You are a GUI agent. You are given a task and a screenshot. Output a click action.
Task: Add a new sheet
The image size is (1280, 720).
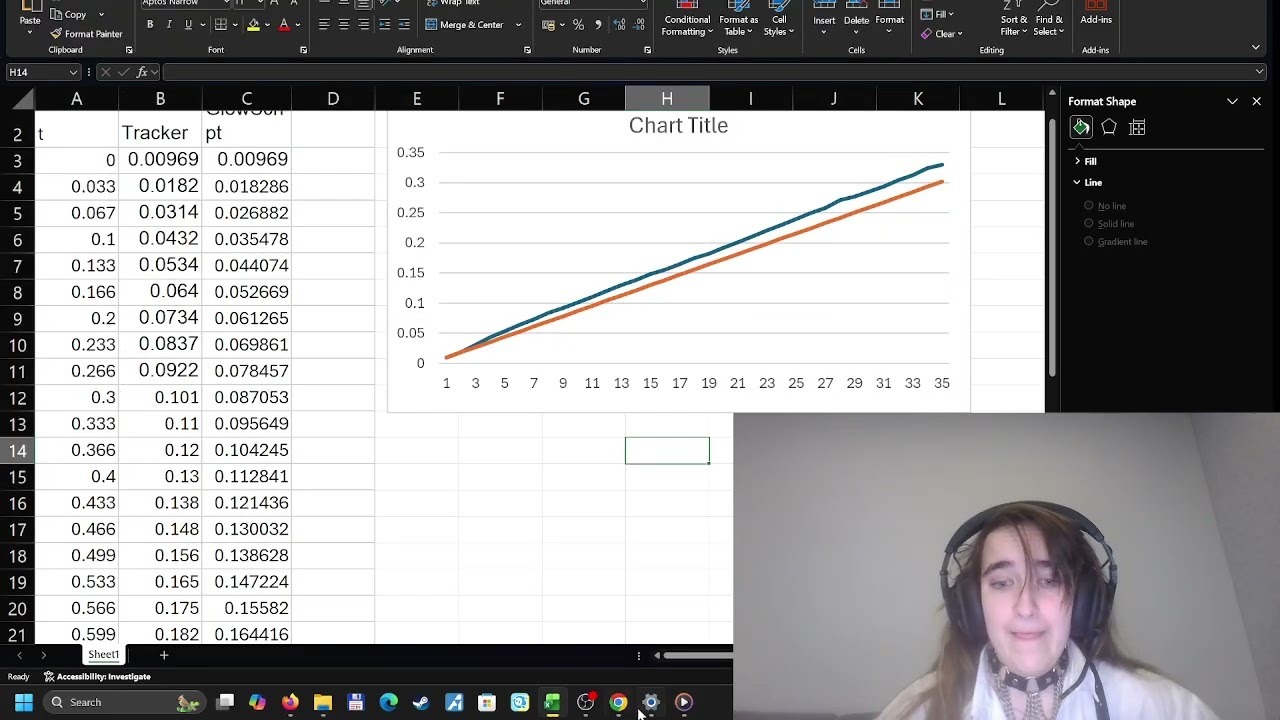coord(164,655)
